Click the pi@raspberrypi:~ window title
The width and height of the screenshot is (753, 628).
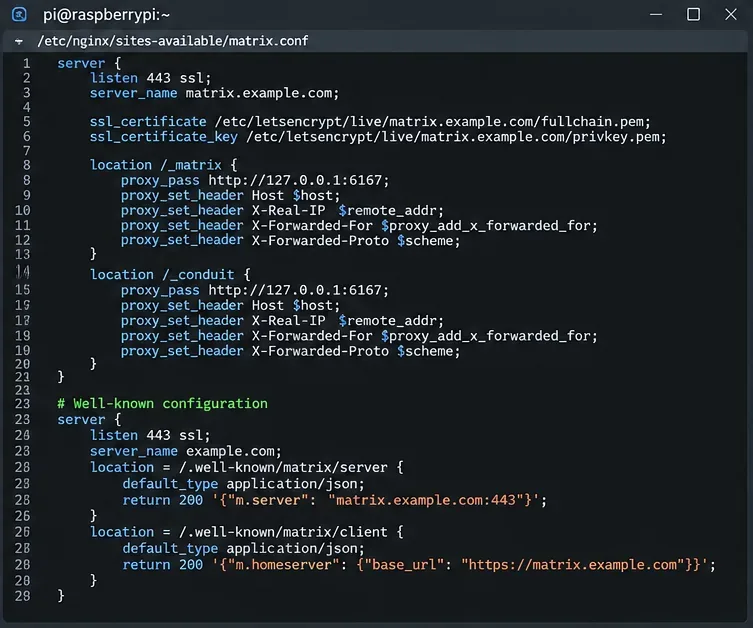click(106, 15)
